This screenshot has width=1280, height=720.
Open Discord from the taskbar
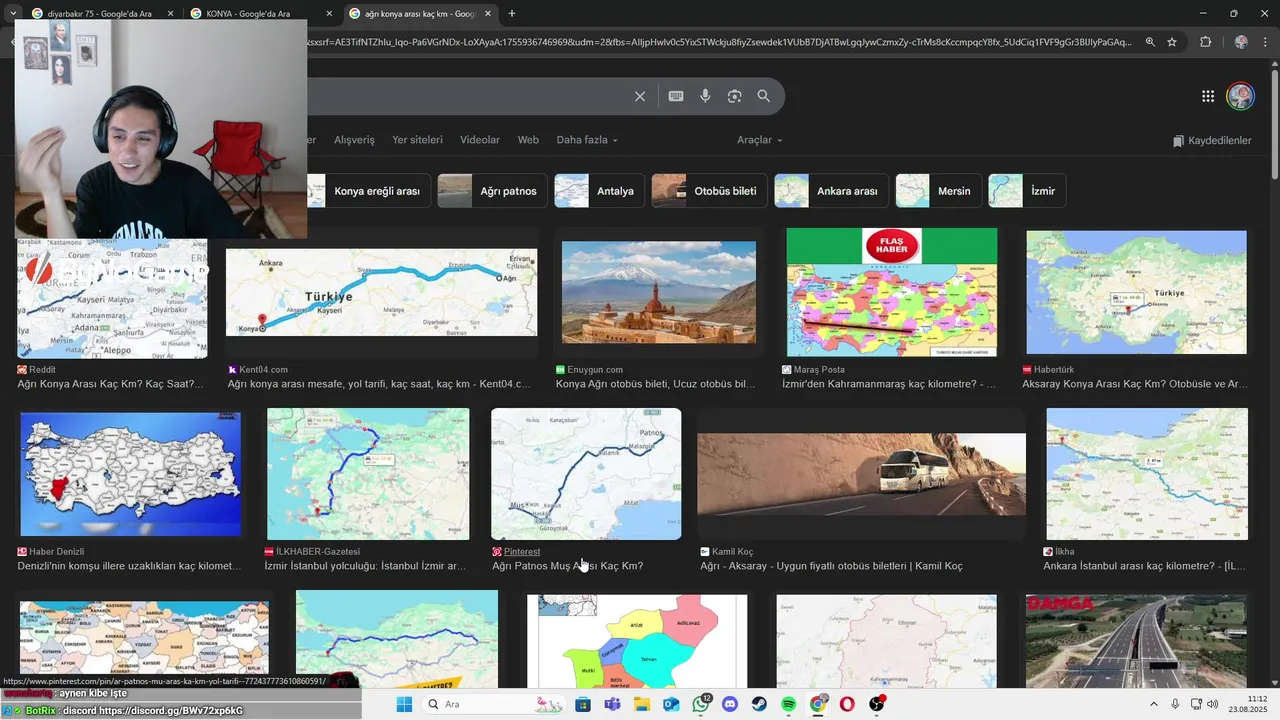click(730, 704)
